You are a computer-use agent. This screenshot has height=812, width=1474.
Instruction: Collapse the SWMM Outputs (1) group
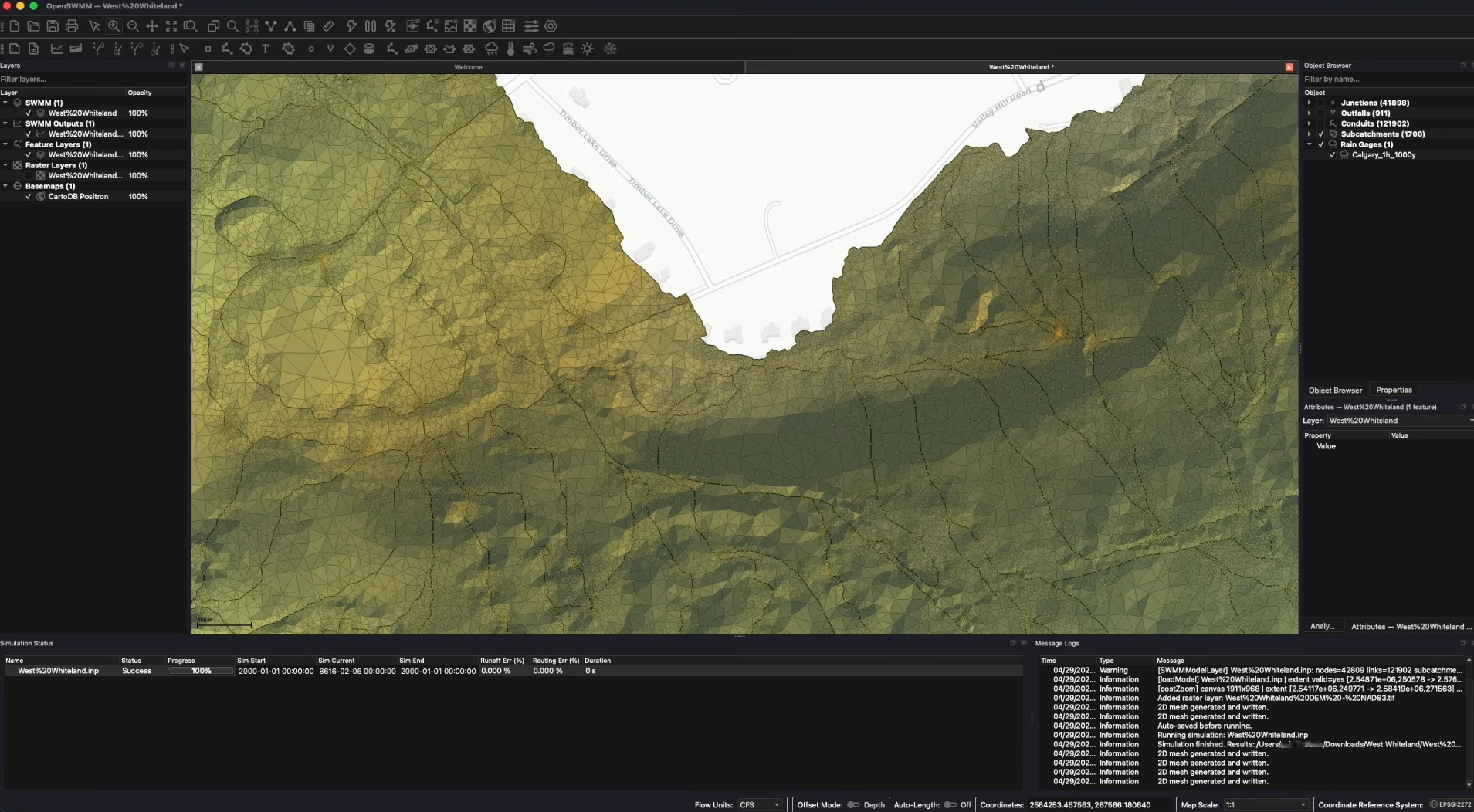pos(5,123)
